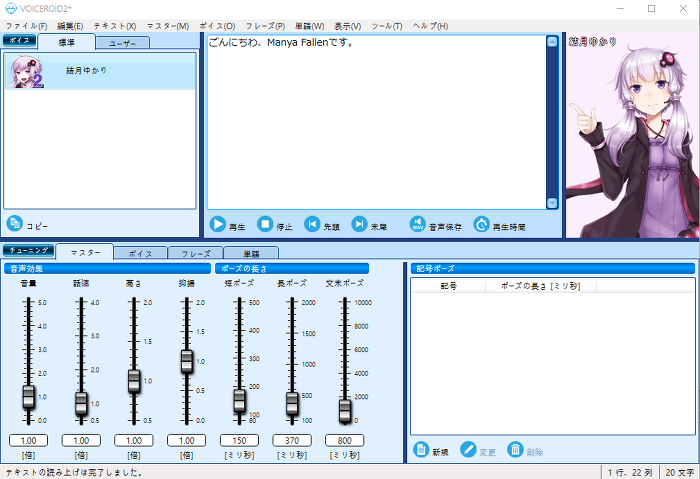This screenshot has width=700, height=479.
Task: Click the 話速 value field
Action: [x=81, y=441]
